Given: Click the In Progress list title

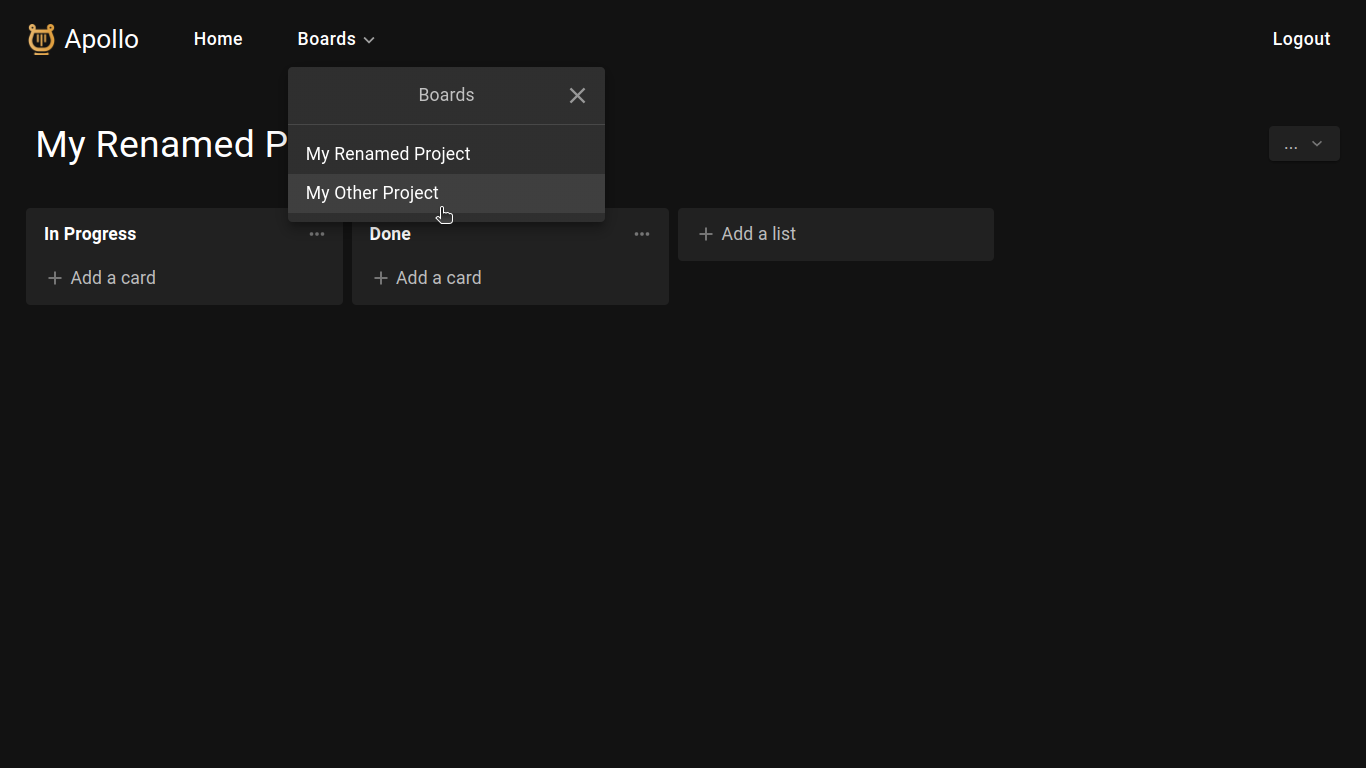Looking at the screenshot, I should pos(90,234).
